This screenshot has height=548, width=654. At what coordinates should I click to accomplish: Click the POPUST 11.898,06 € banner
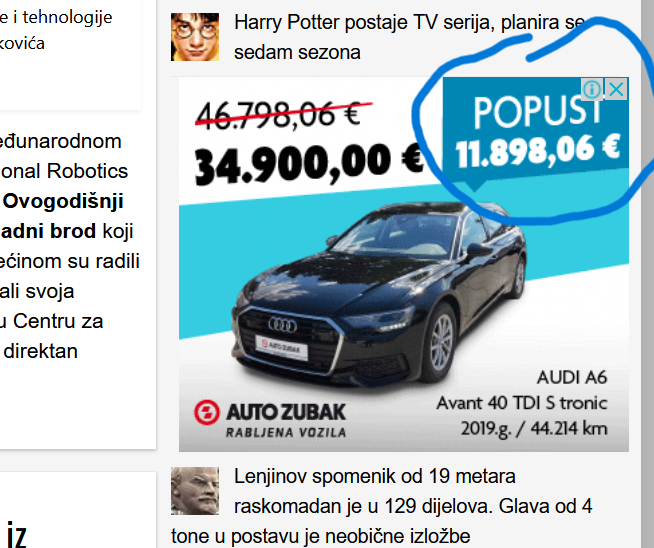(x=536, y=131)
